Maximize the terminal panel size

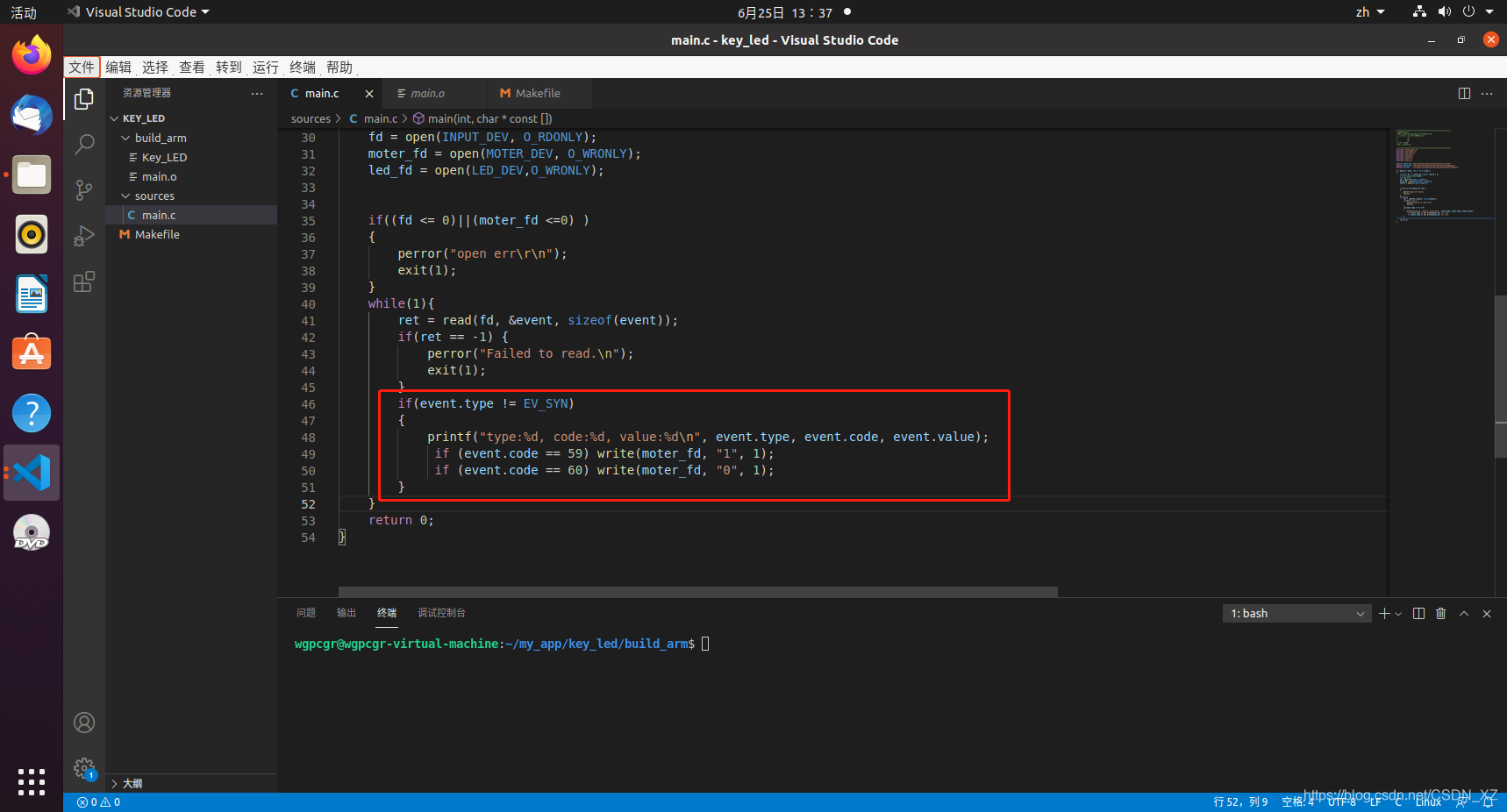[1464, 614]
